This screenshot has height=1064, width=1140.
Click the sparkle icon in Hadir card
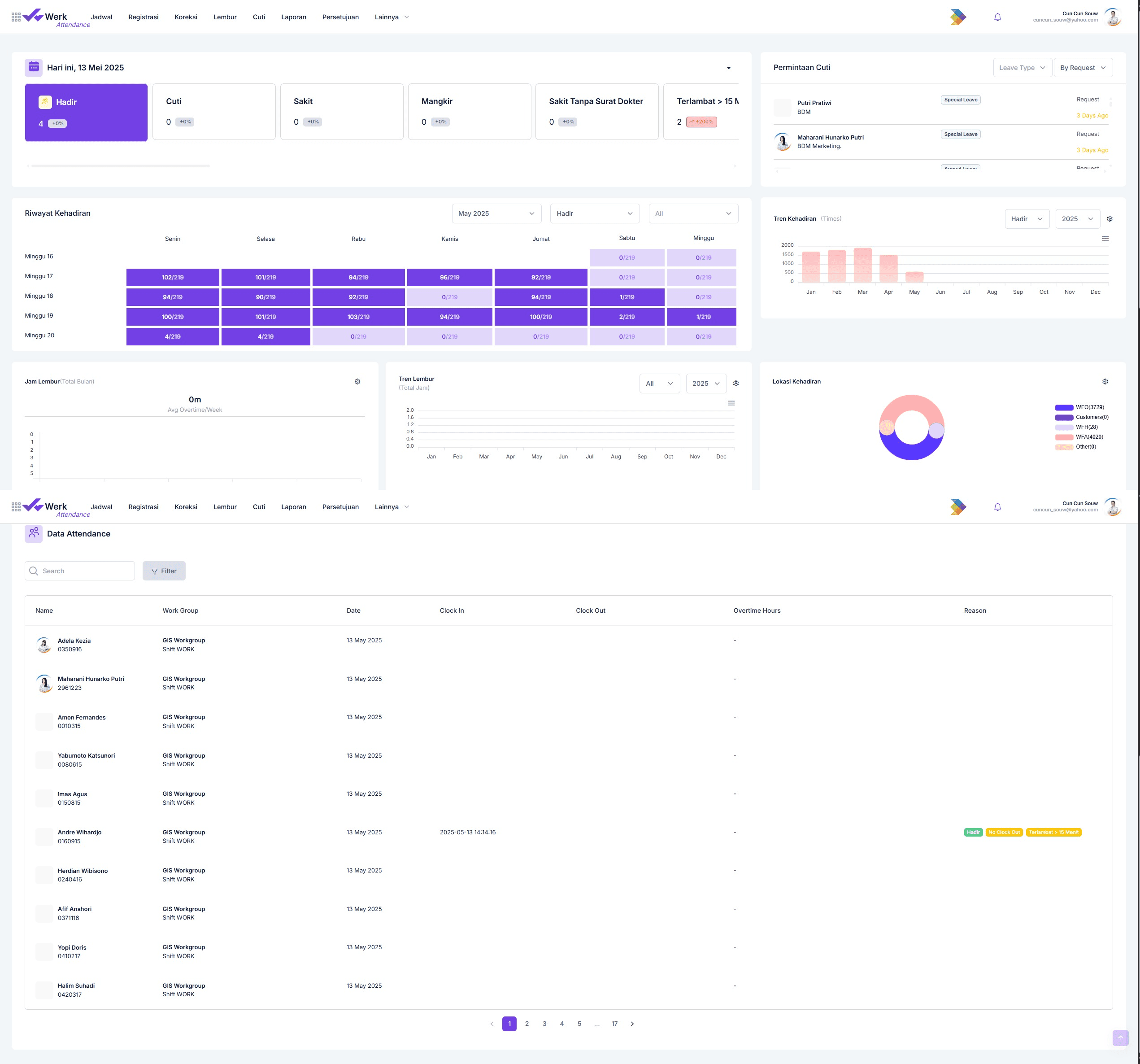point(45,102)
